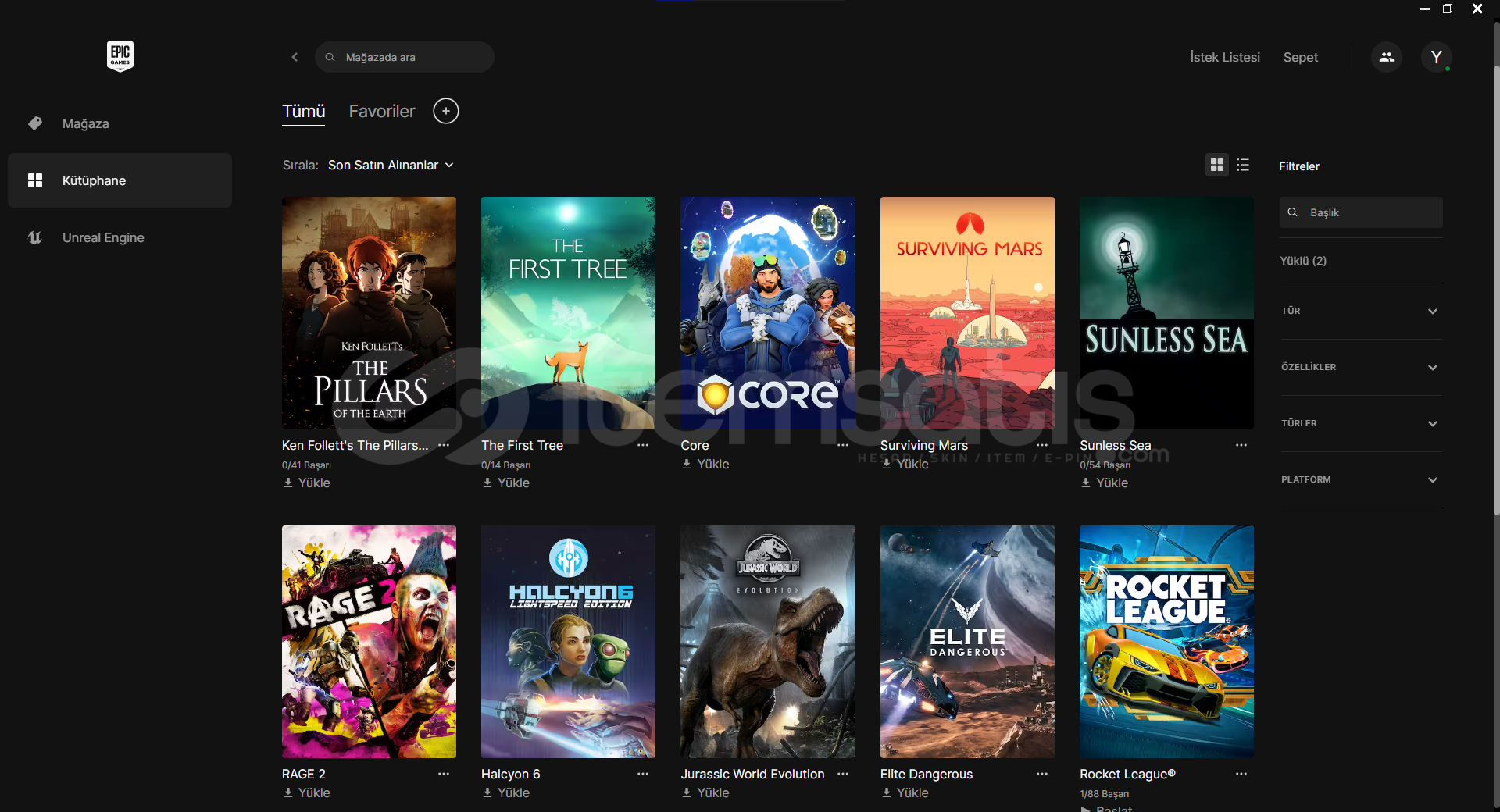
Task: Click the 0/41 Başarı achievements text
Action: 306,465
